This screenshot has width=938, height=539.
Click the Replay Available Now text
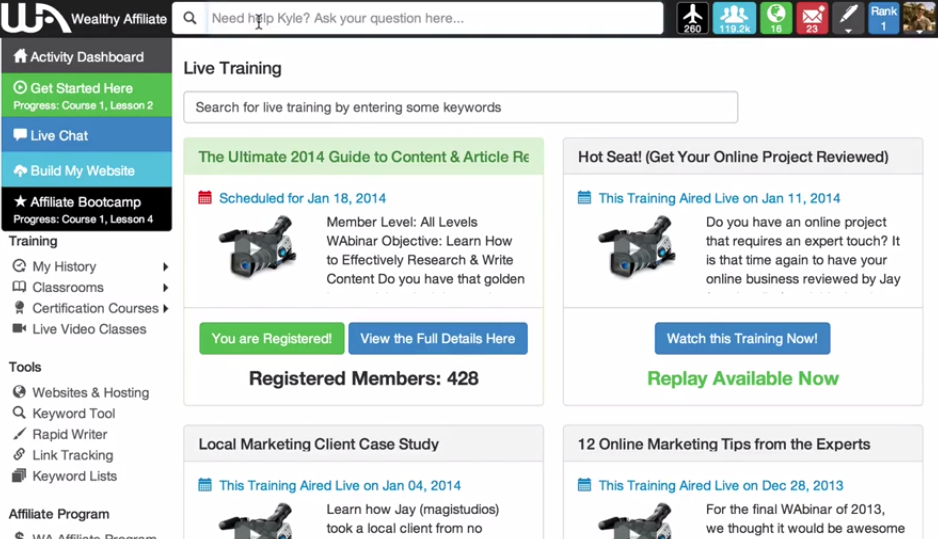point(743,378)
